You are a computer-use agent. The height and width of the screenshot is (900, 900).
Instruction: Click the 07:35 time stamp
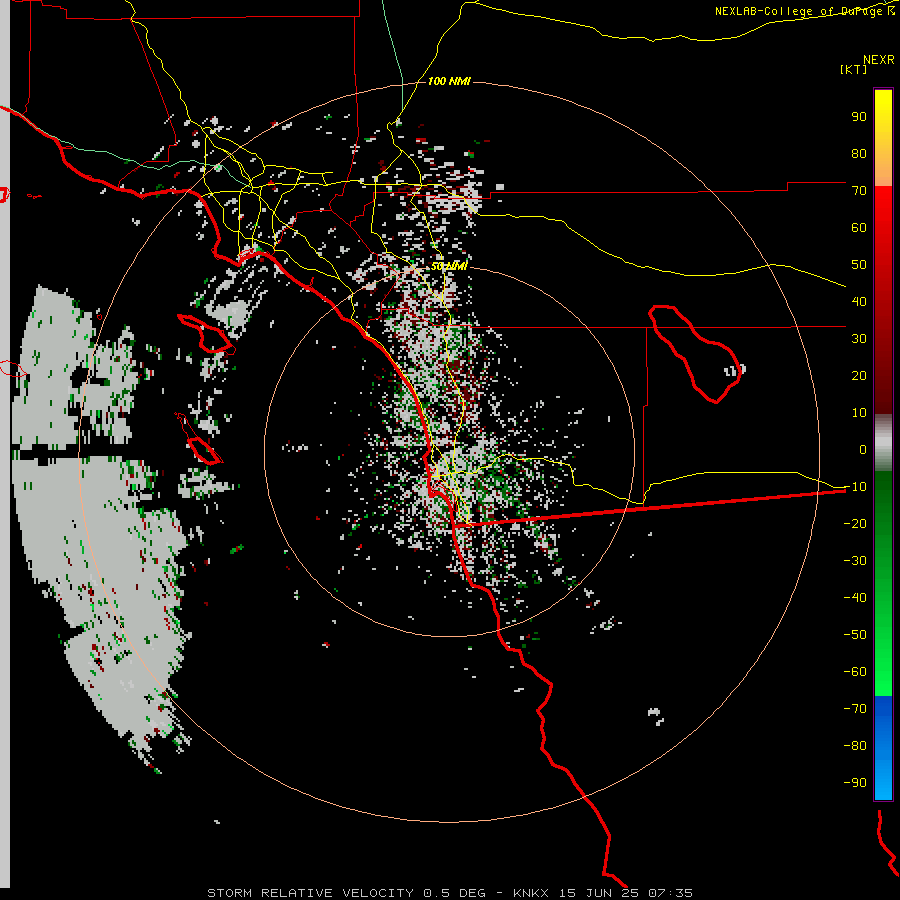671,893
